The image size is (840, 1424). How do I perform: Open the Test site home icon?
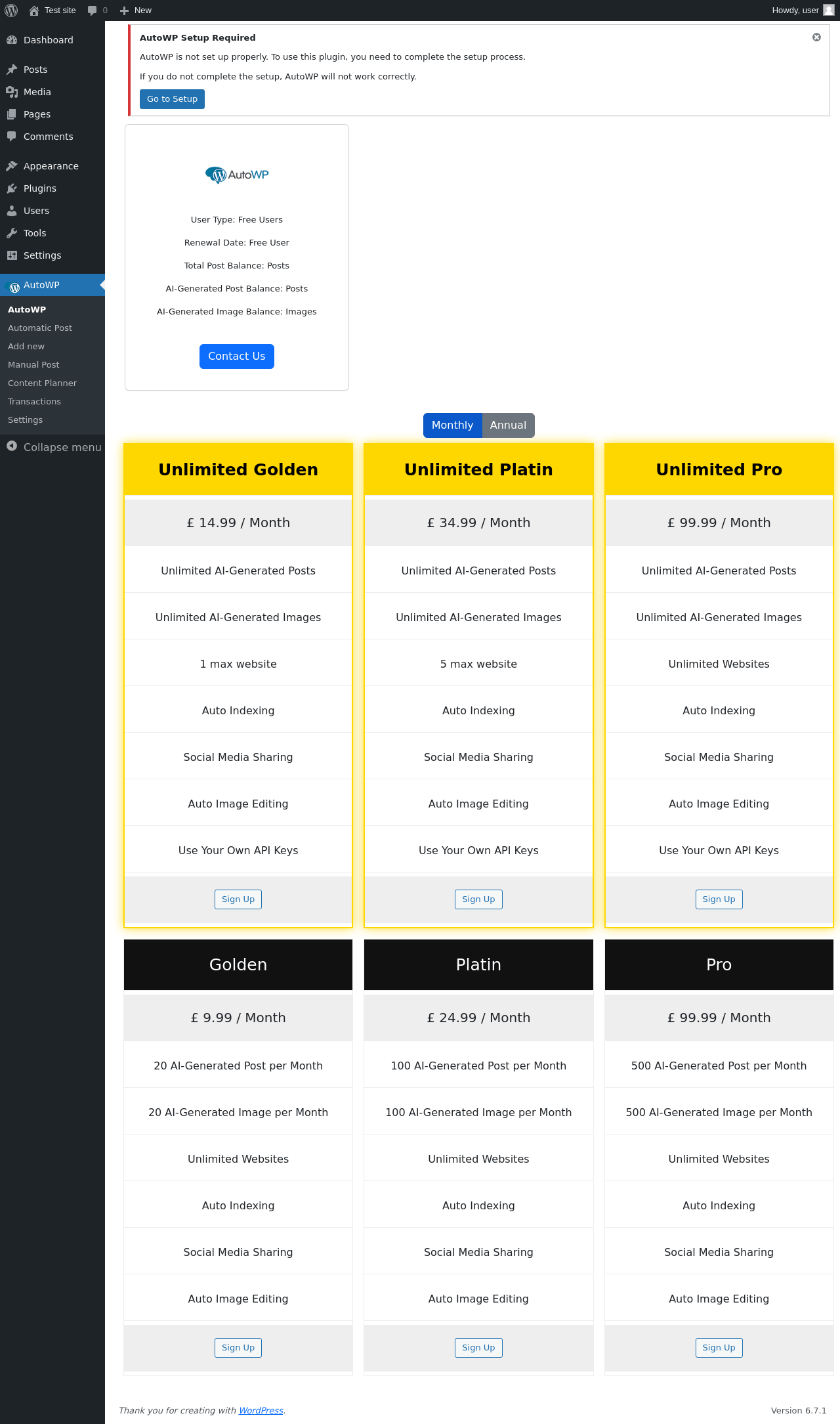pyautogui.click(x=34, y=11)
